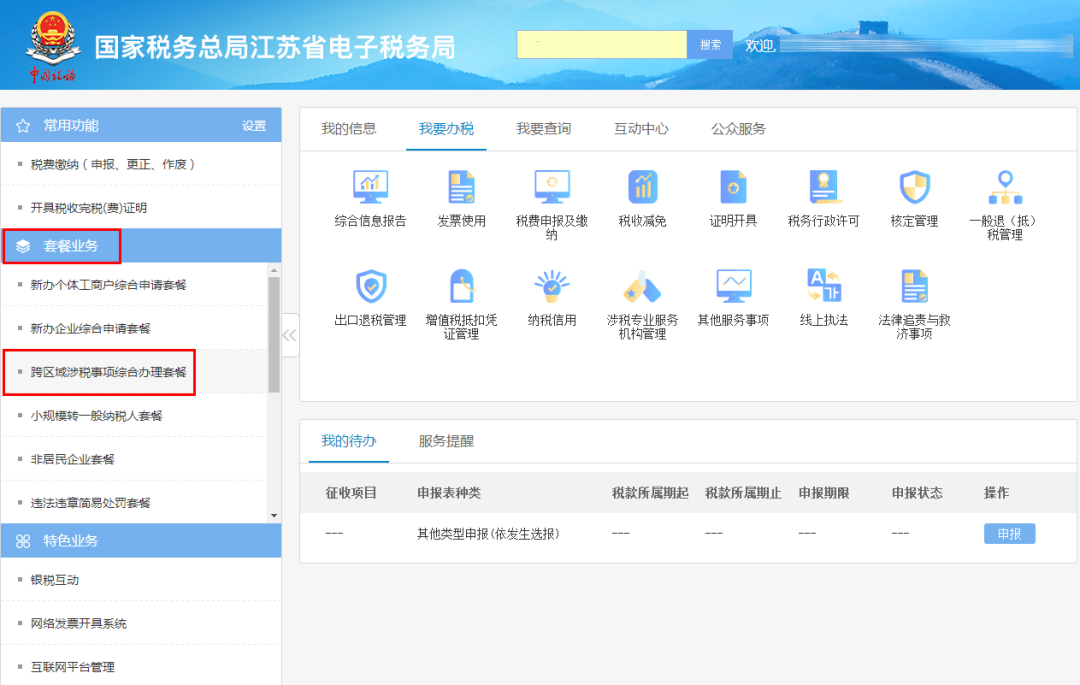Open 互联网平台管理
The height and width of the screenshot is (685, 1080).
pos(72,667)
